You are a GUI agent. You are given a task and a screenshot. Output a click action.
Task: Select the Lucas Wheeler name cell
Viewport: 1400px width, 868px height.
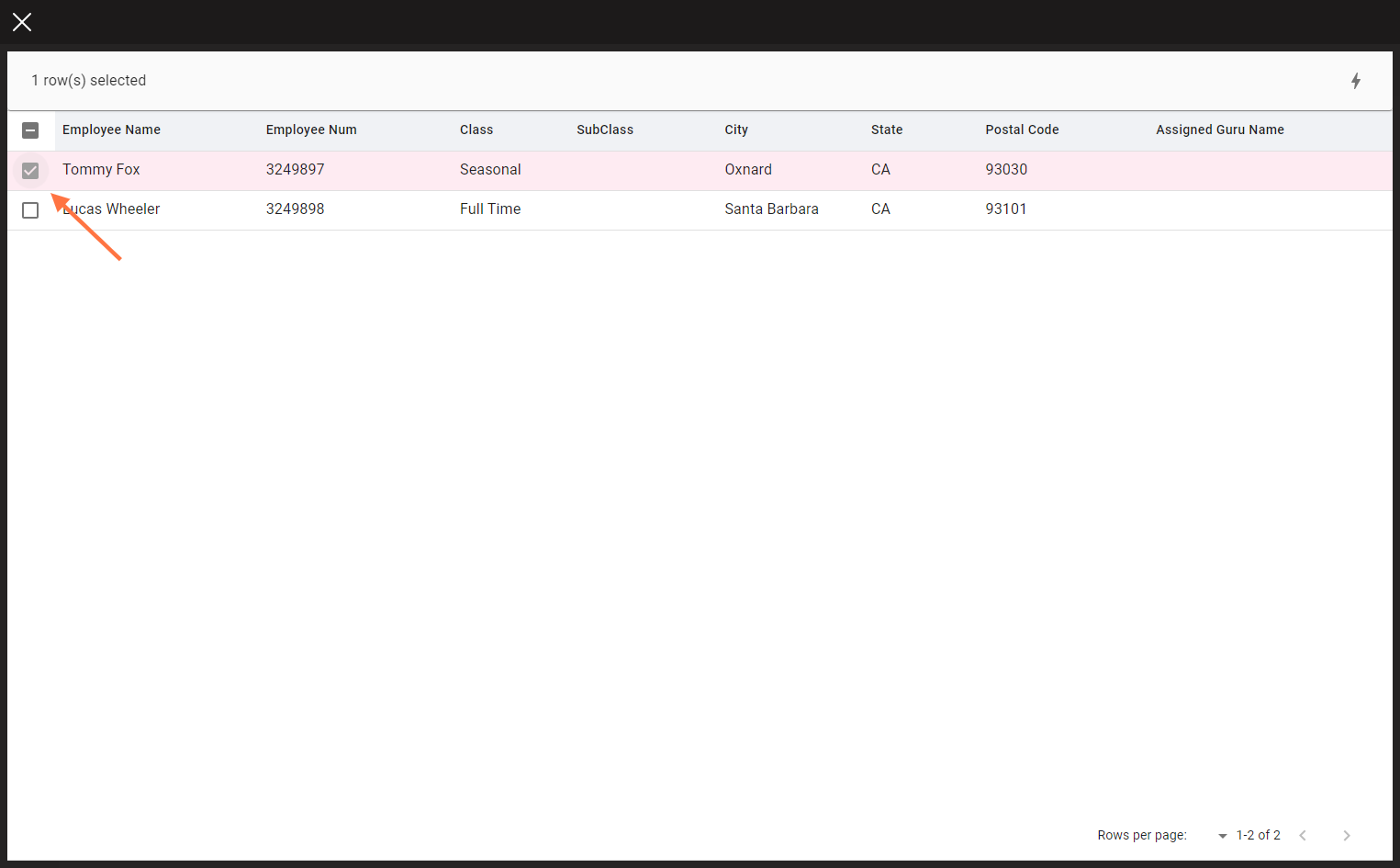click(111, 209)
